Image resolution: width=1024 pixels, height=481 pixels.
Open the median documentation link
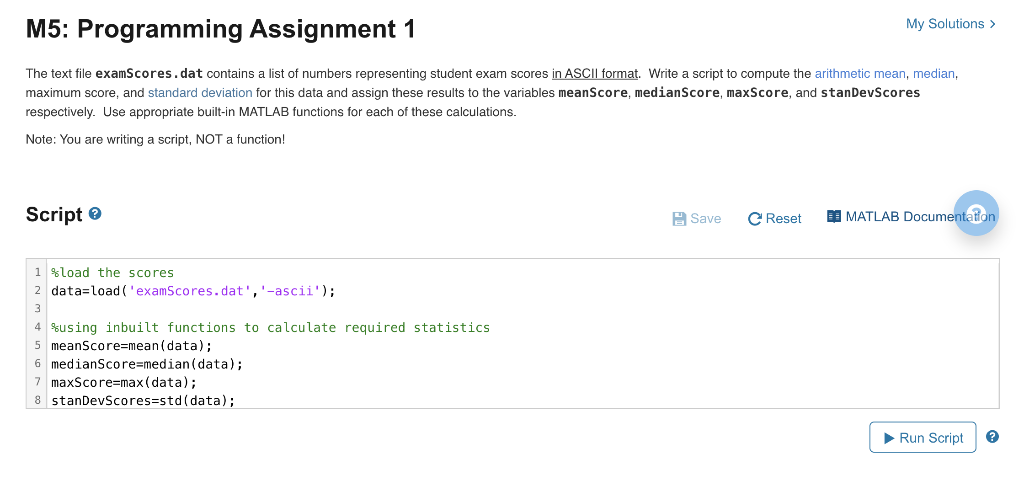click(933, 74)
